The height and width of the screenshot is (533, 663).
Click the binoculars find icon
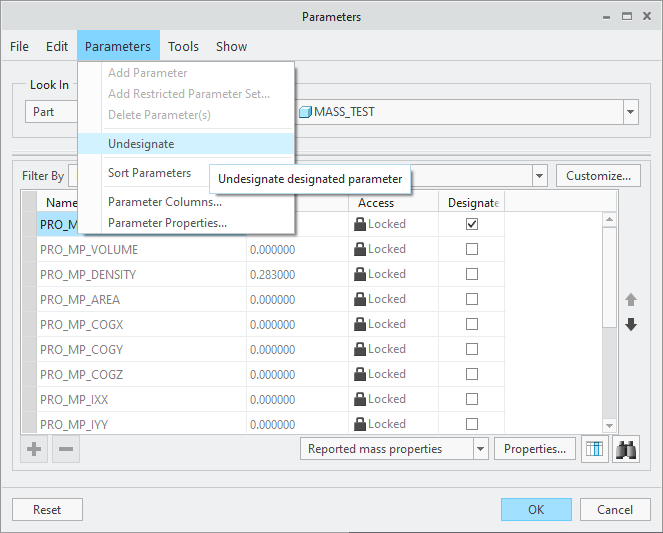(626, 449)
